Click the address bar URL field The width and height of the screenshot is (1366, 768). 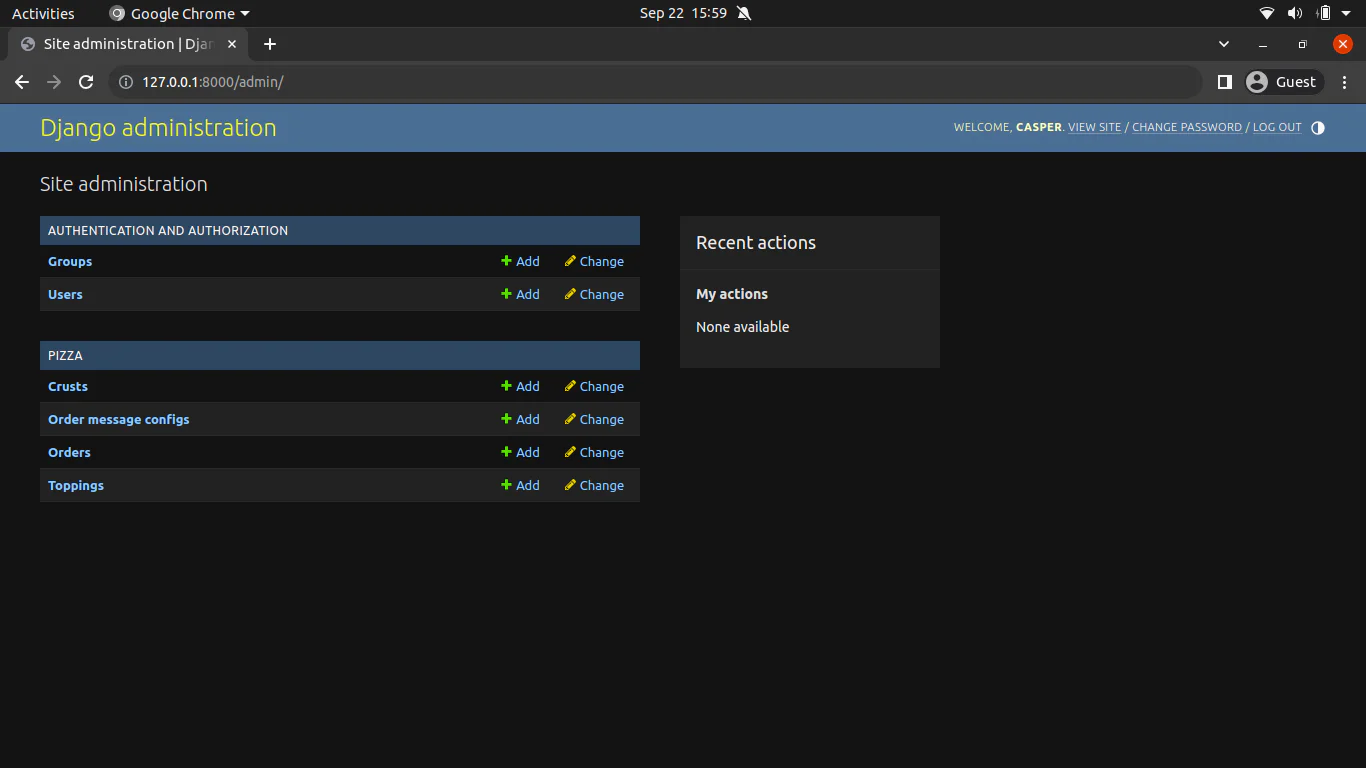tap(655, 82)
